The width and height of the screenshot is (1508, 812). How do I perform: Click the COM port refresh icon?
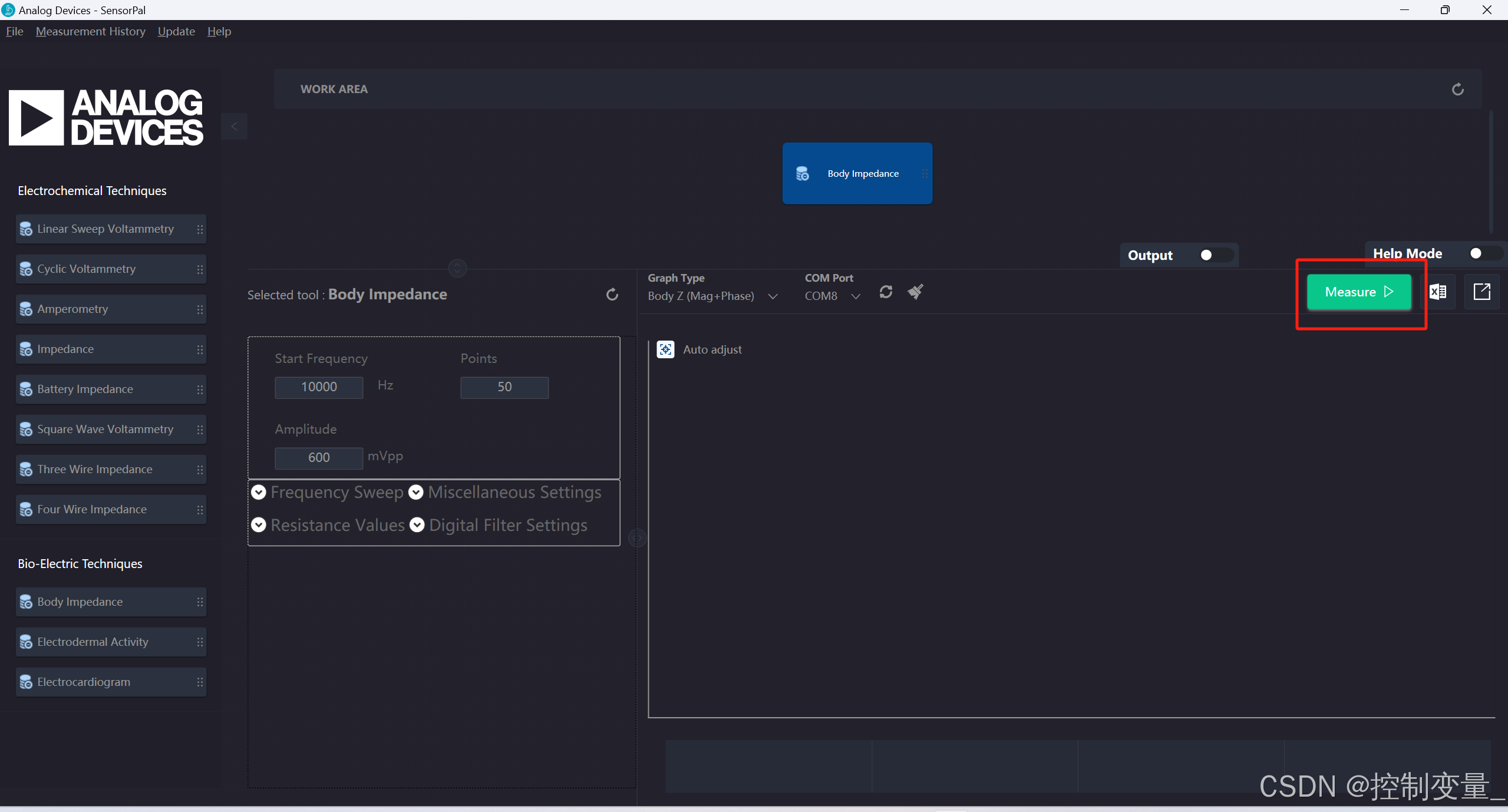coord(886,292)
